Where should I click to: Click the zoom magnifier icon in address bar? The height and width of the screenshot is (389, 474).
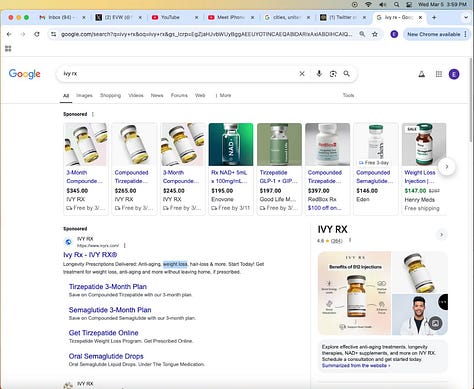pyautogui.click(x=362, y=34)
